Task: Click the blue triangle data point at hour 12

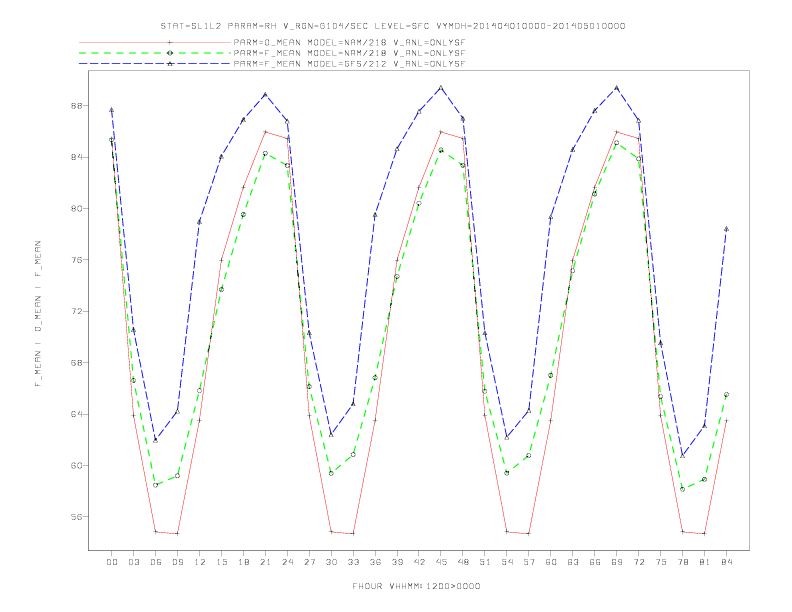Action: 200,222
